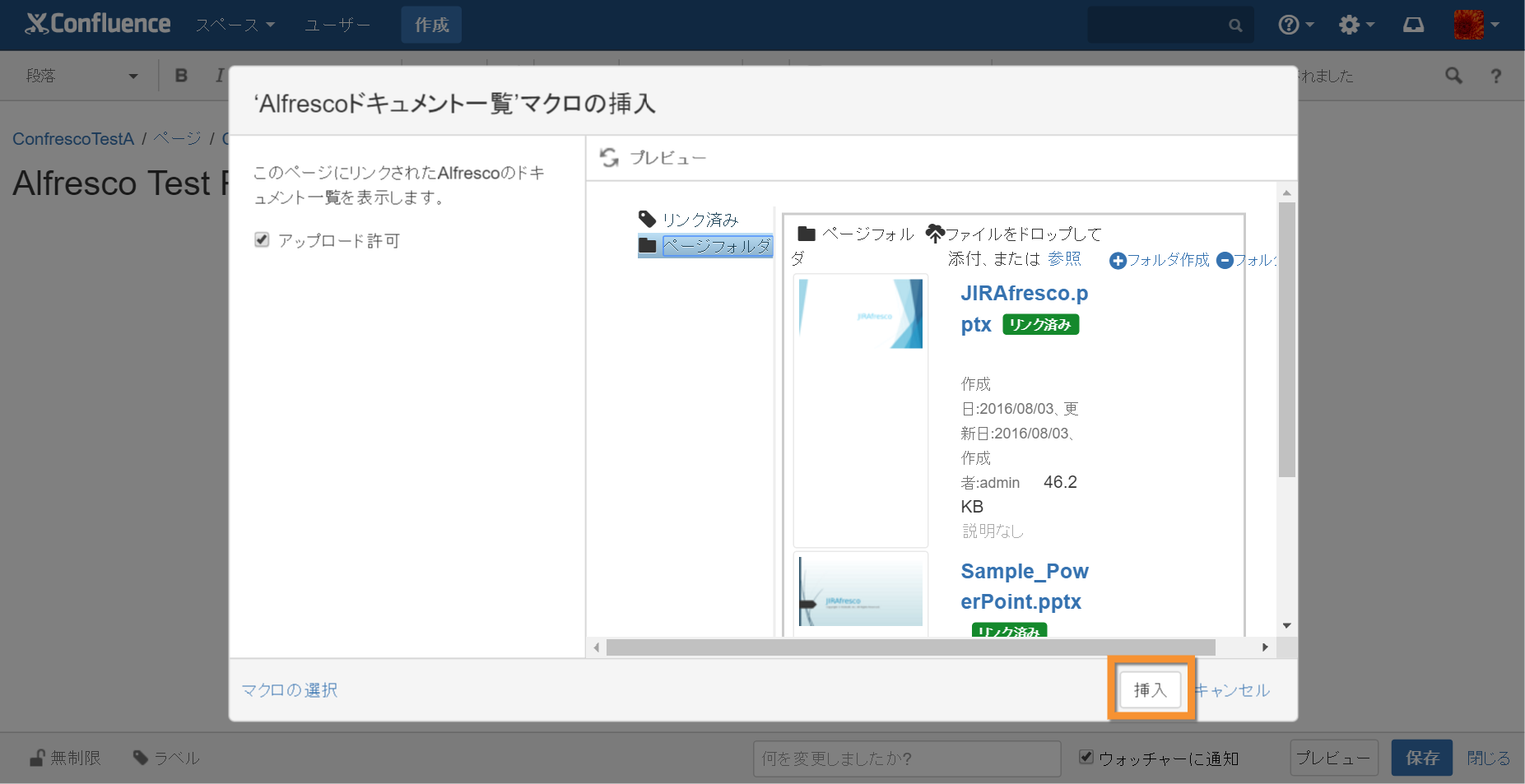Click the cloud upload icon
Screen dimensions: 1525x784
(935, 233)
